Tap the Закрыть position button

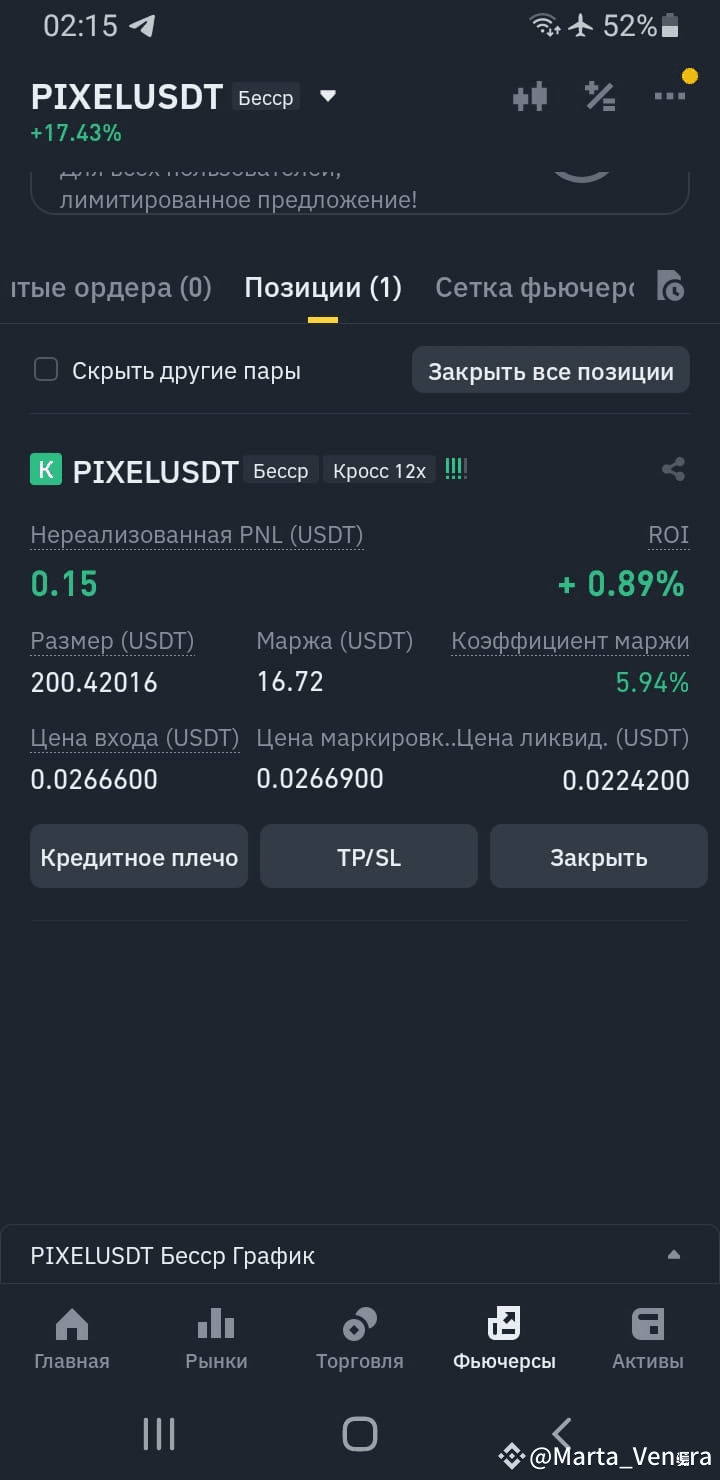599,856
